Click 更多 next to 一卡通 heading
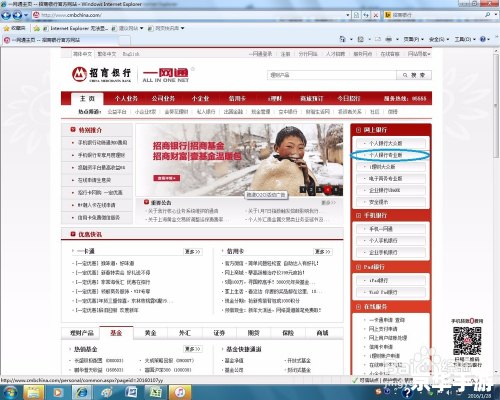Image resolution: width=500 pixels, height=400 pixels. (193, 252)
